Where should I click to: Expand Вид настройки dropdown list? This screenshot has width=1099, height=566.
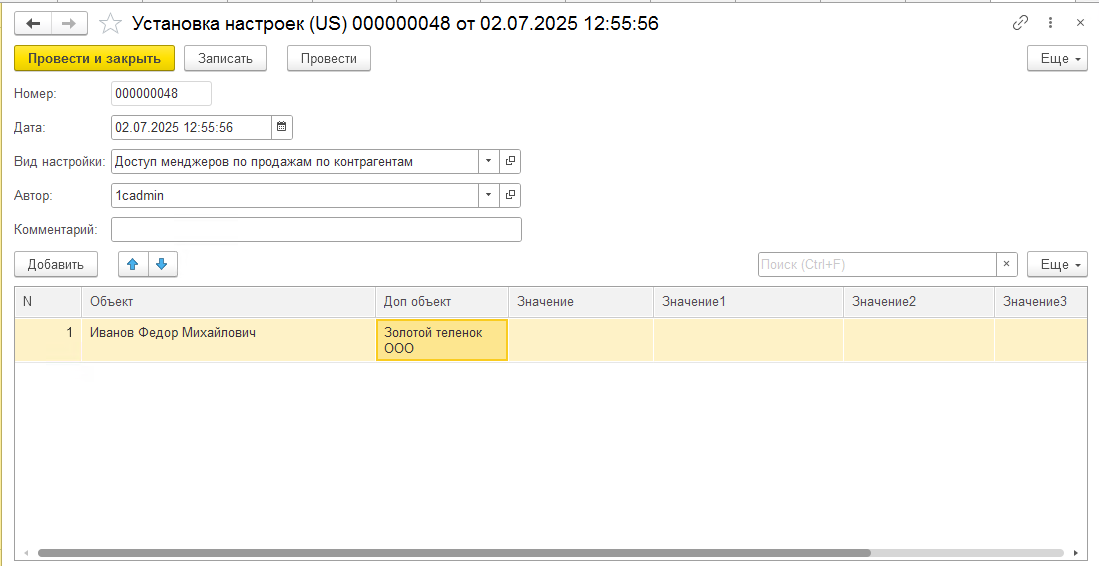point(488,161)
